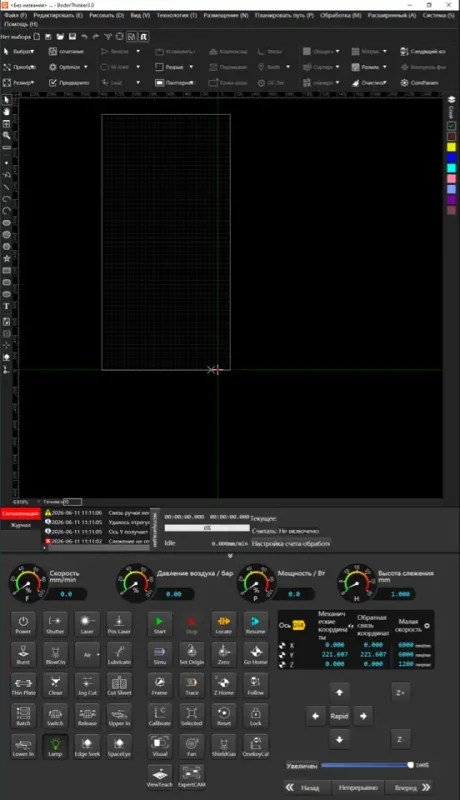Click the Clean nozzle icon

[x=55, y=685]
